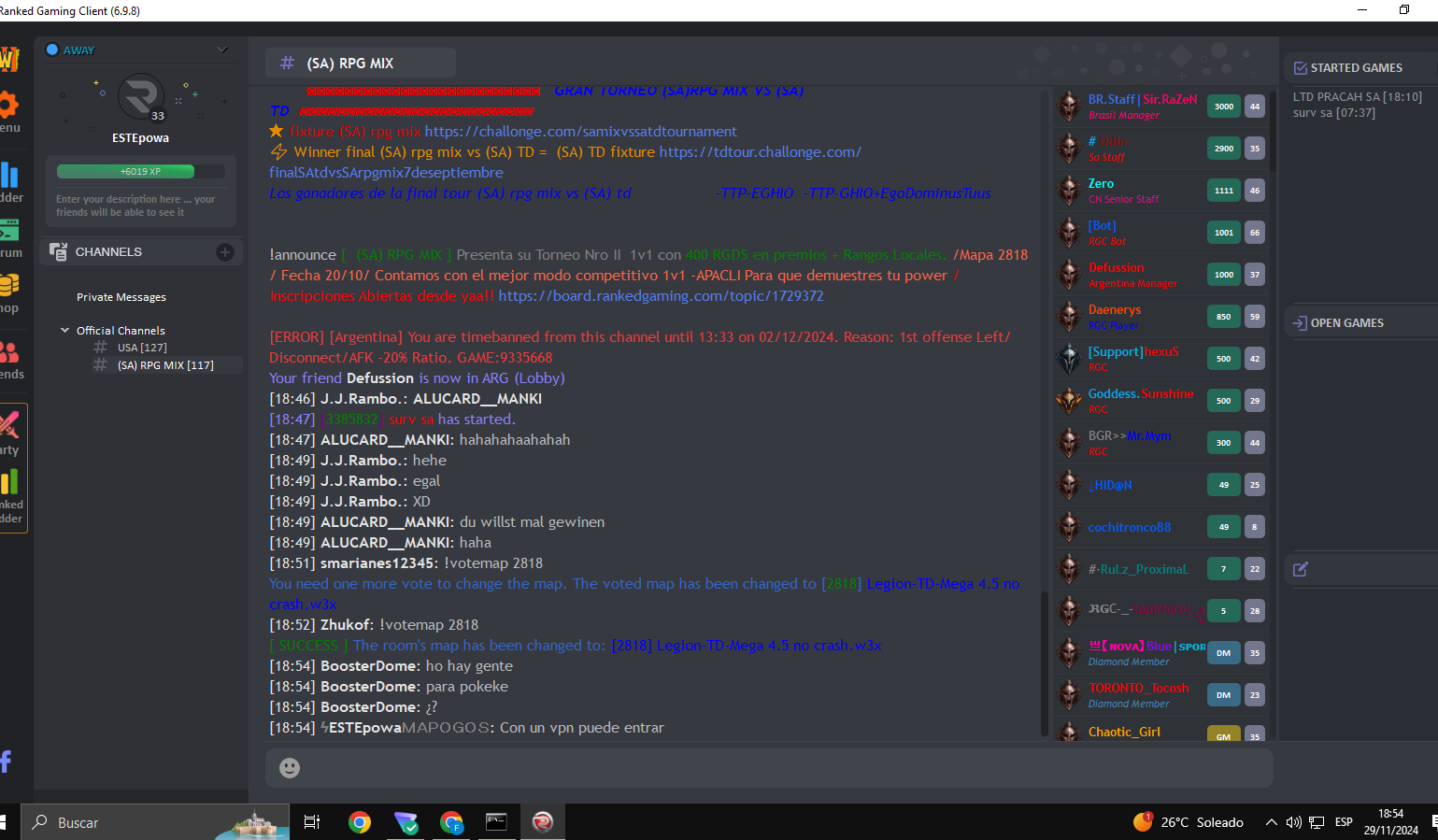Open the Ranked Gaming Client taskbar icon
The height and width of the screenshot is (840, 1438).
coord(543,822)
